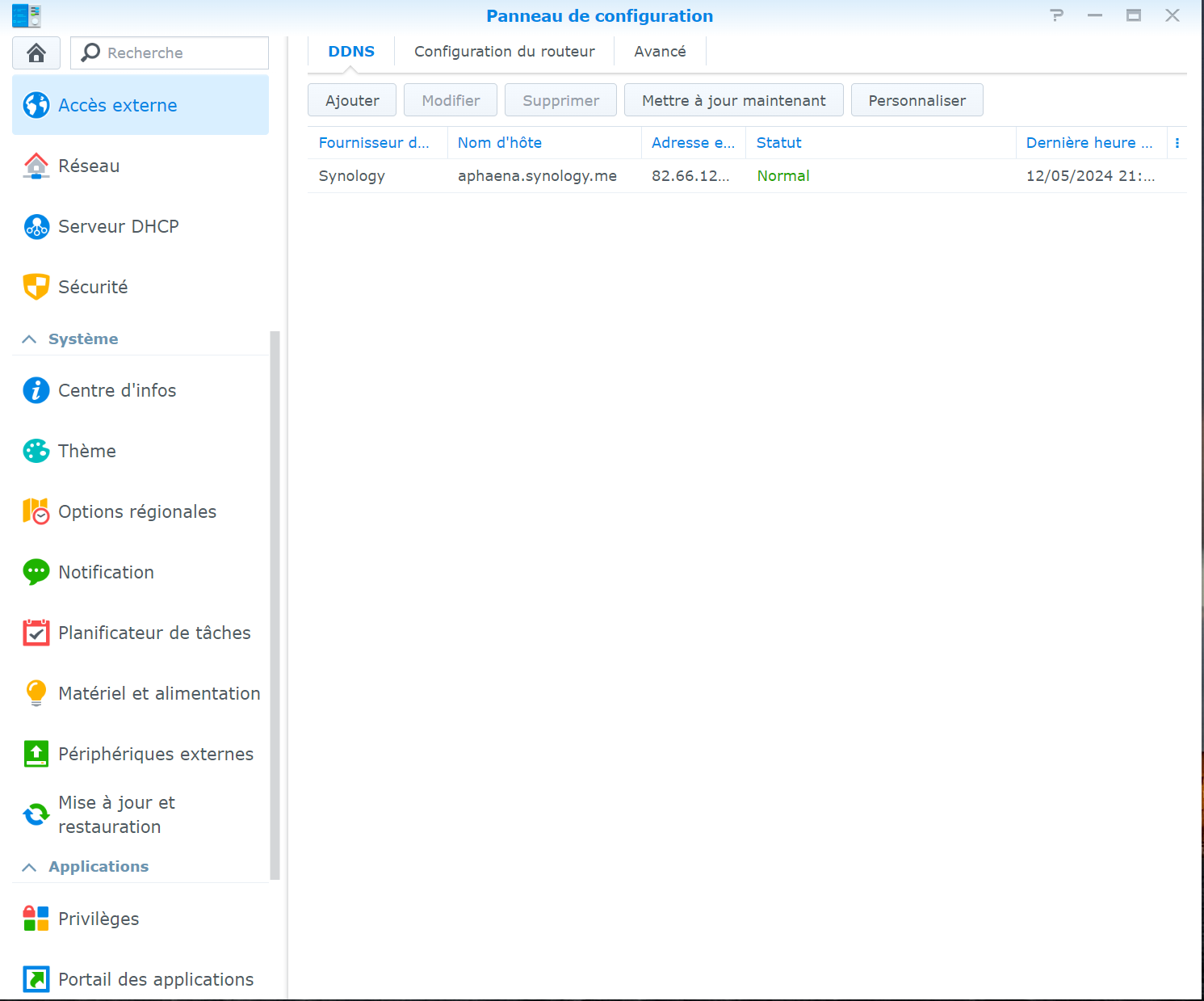The height and width of the screenshot is (1001, 1204).
Task: Collapse the Applications section
Action: coord(29,867)
